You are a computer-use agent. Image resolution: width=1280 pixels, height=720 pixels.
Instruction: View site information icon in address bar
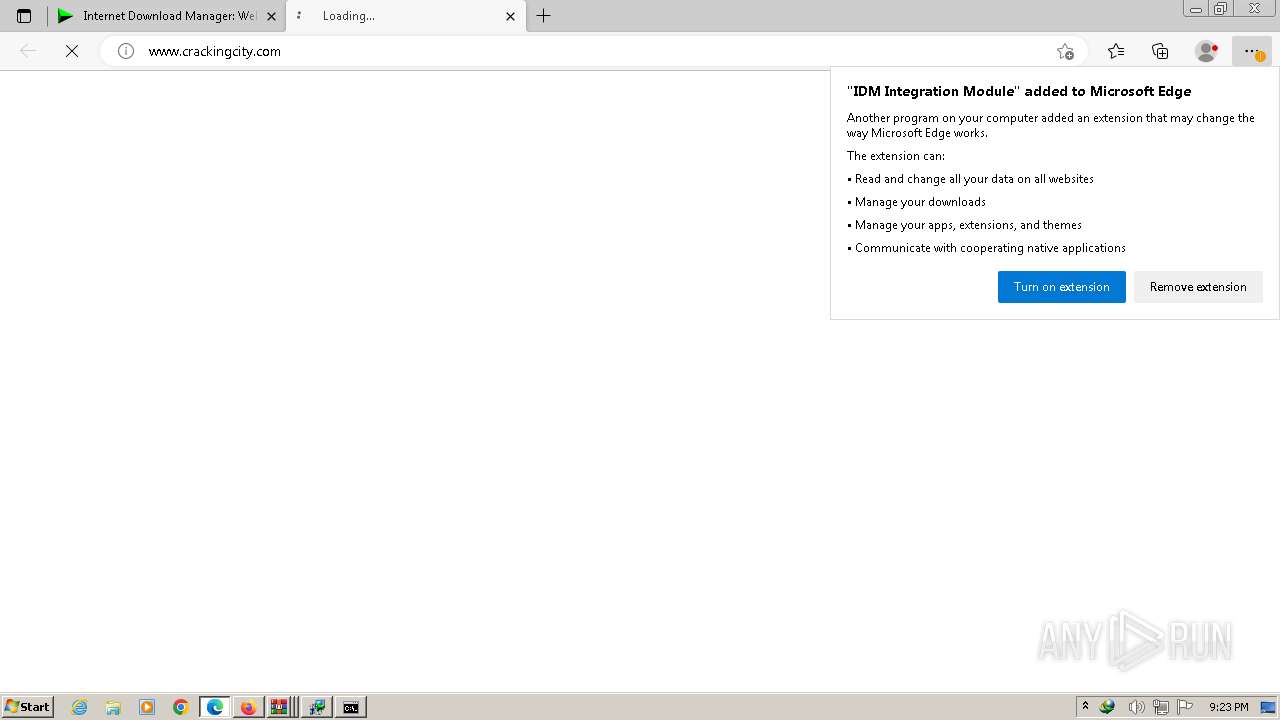pos(126,51)
